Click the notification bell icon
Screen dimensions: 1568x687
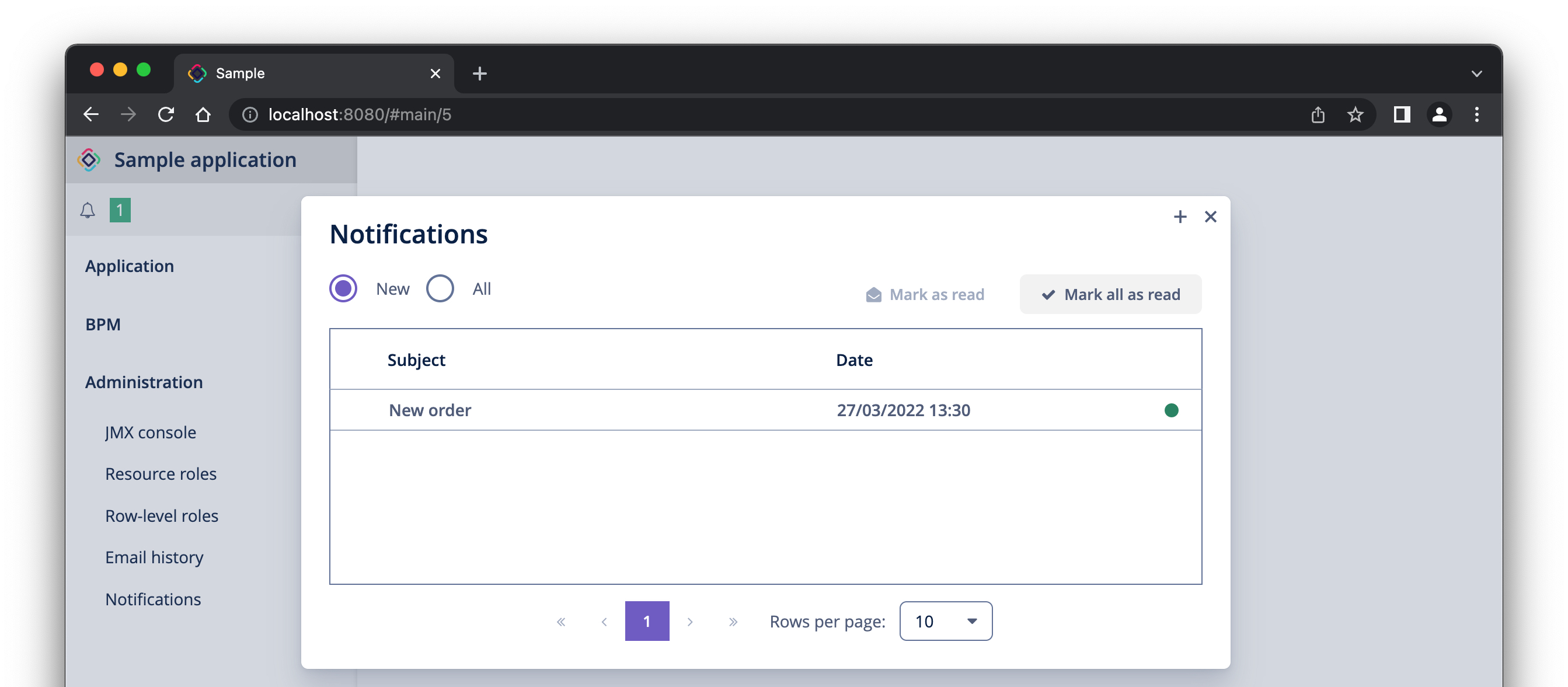(88, 211)
